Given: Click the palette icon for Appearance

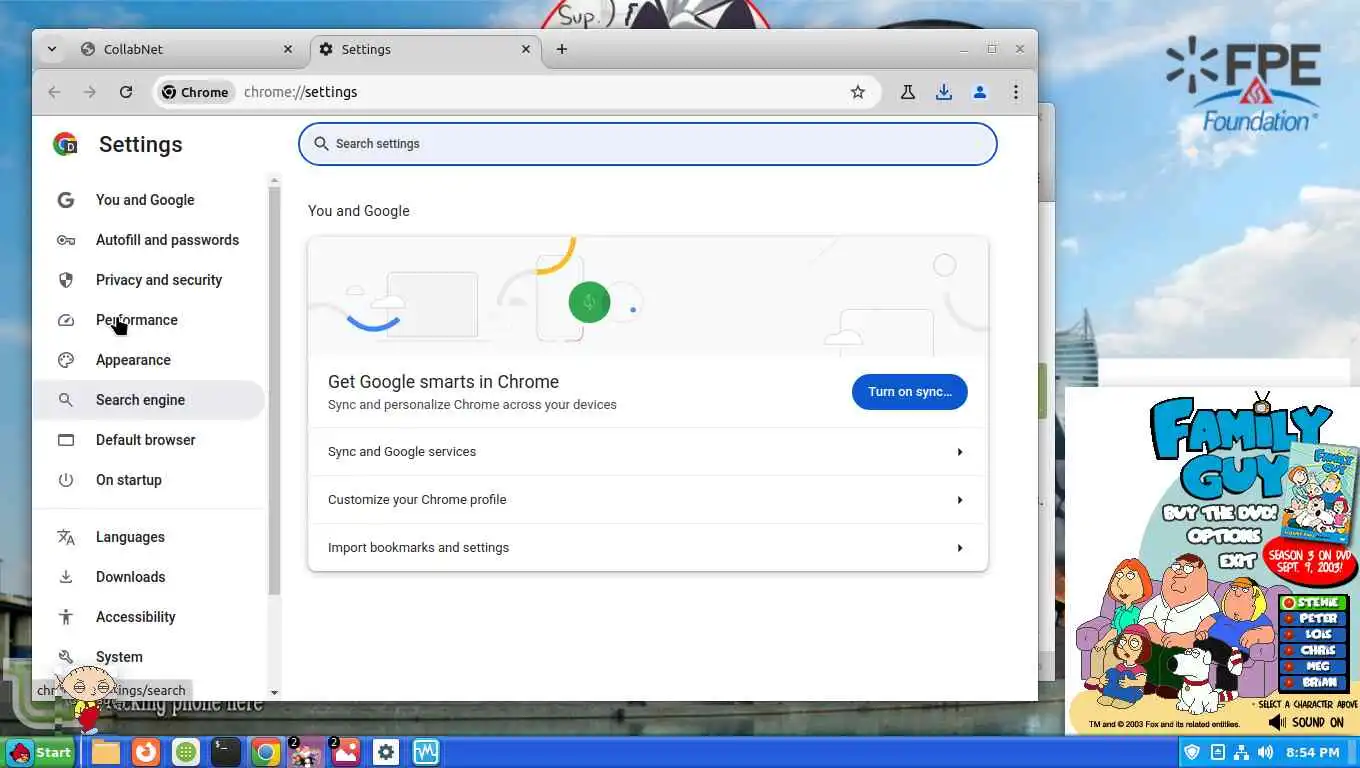Looking at the screenshot, I should 66,360.
